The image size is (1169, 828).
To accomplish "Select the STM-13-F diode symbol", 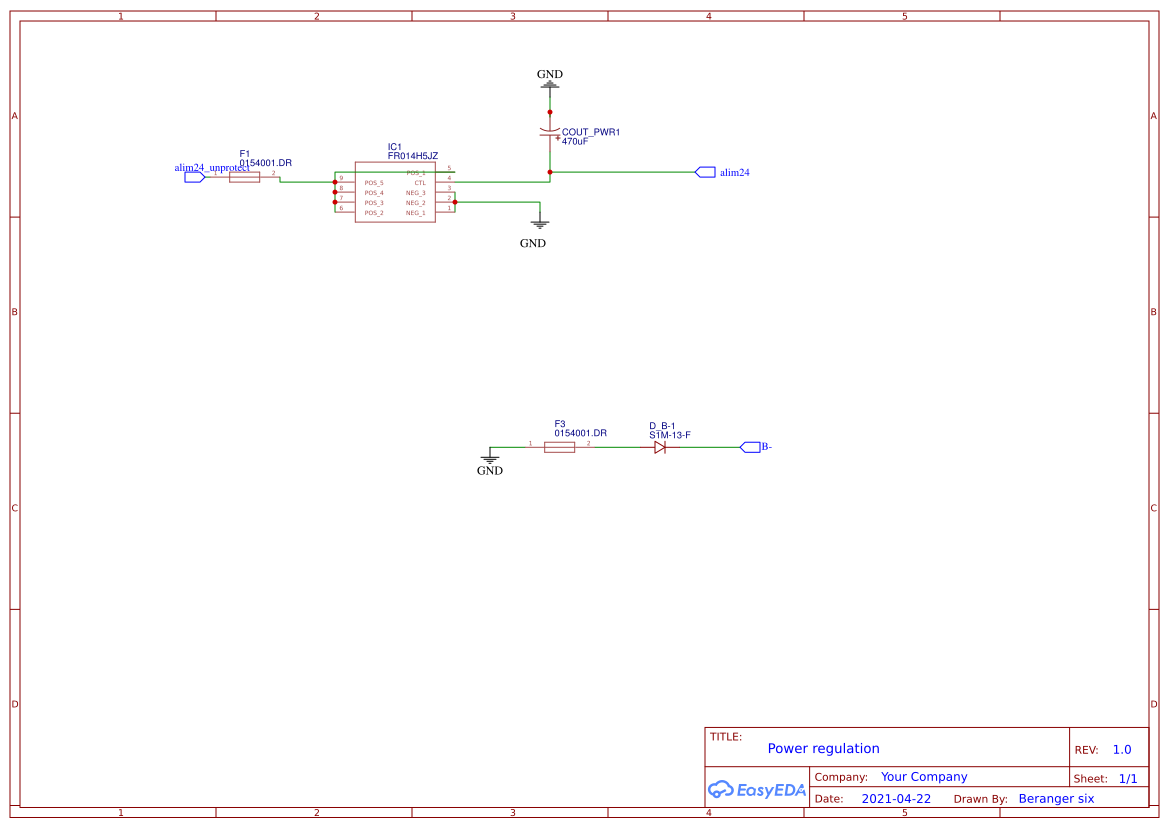I will tap(659, 446).
